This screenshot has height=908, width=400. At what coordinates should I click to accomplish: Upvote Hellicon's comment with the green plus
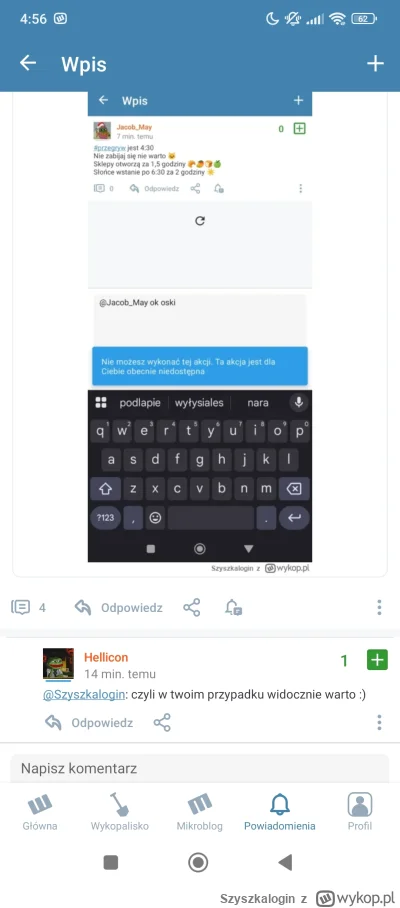377,660
